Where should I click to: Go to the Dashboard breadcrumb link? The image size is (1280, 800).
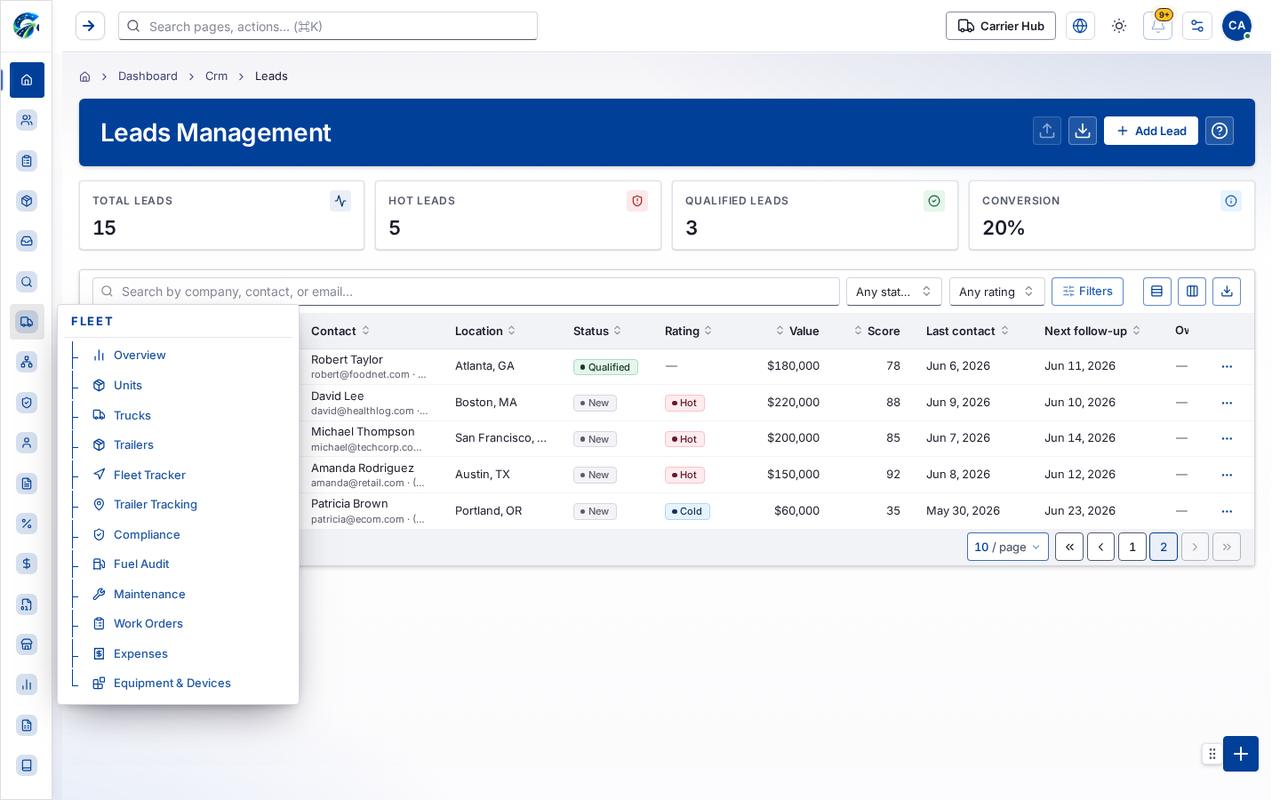pyautogui.click(x=148, y=76)
